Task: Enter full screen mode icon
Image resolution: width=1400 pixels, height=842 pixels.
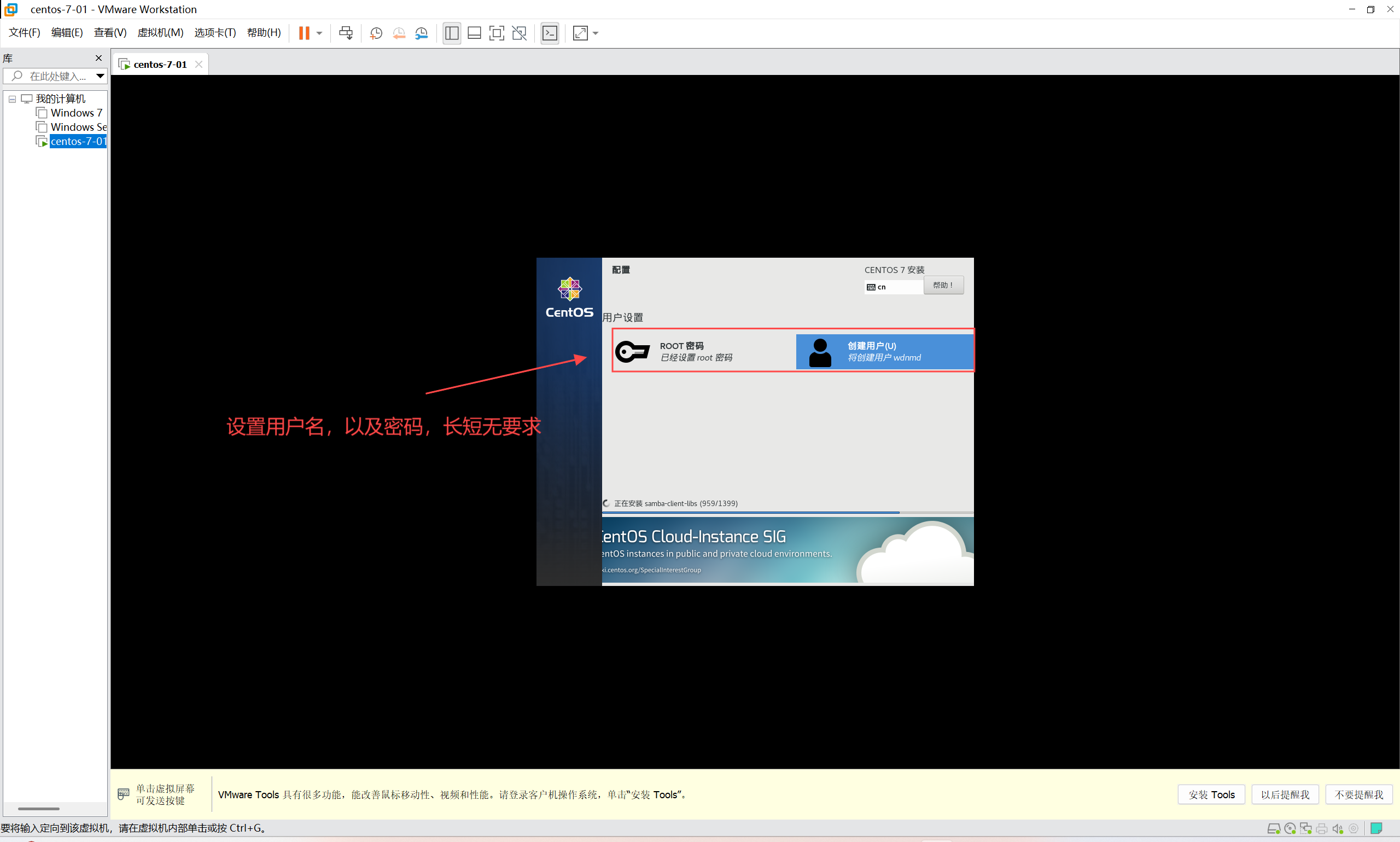Action: point(496,33)
